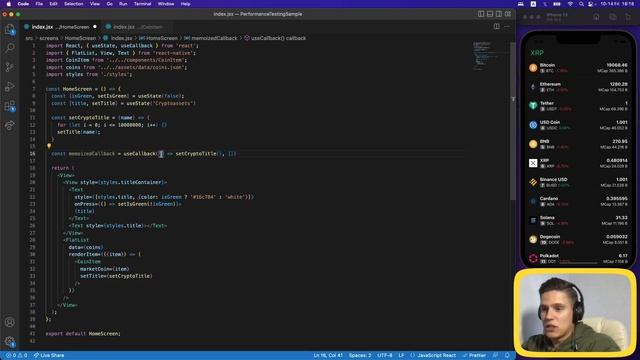Click the simulator Rotate icon
This screenshot has height=360, width=640.
coord(628,17)
